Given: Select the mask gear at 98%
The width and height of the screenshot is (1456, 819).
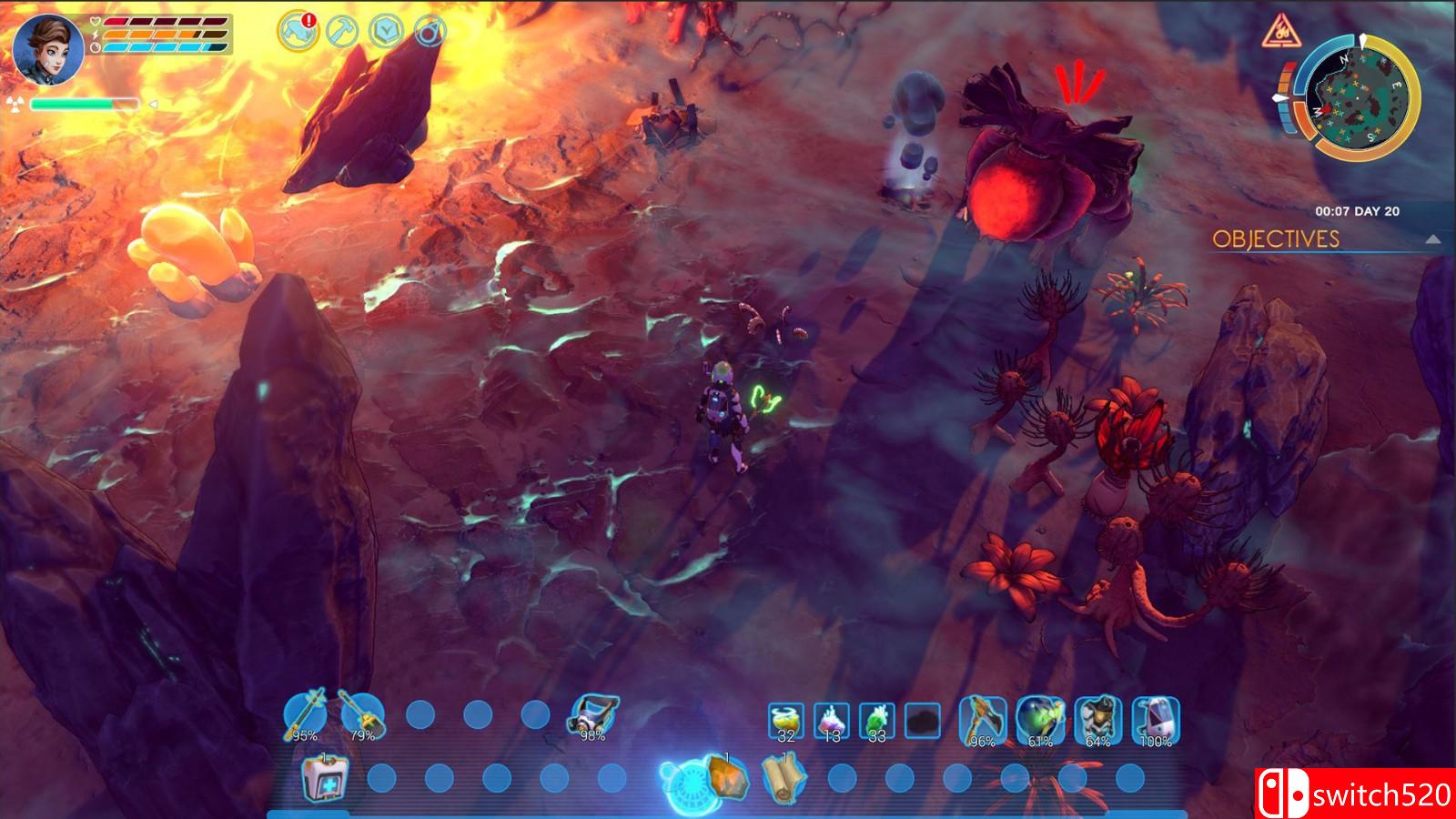Looking at the screenshot, I should coord(593,714).
